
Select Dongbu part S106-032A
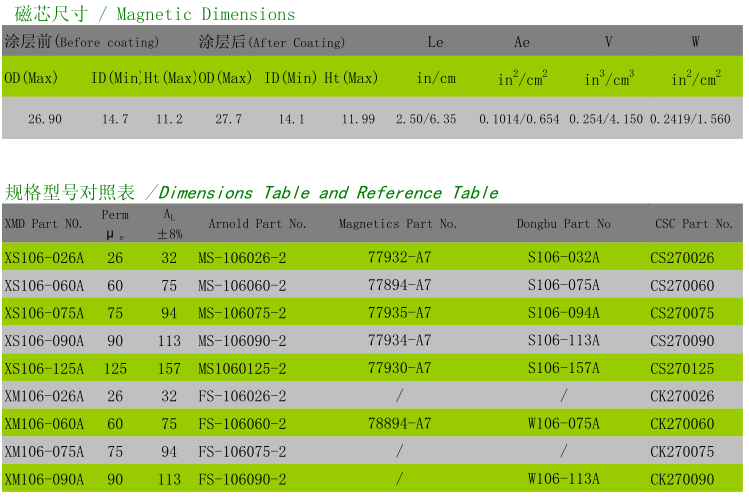[x=564, y=258]
